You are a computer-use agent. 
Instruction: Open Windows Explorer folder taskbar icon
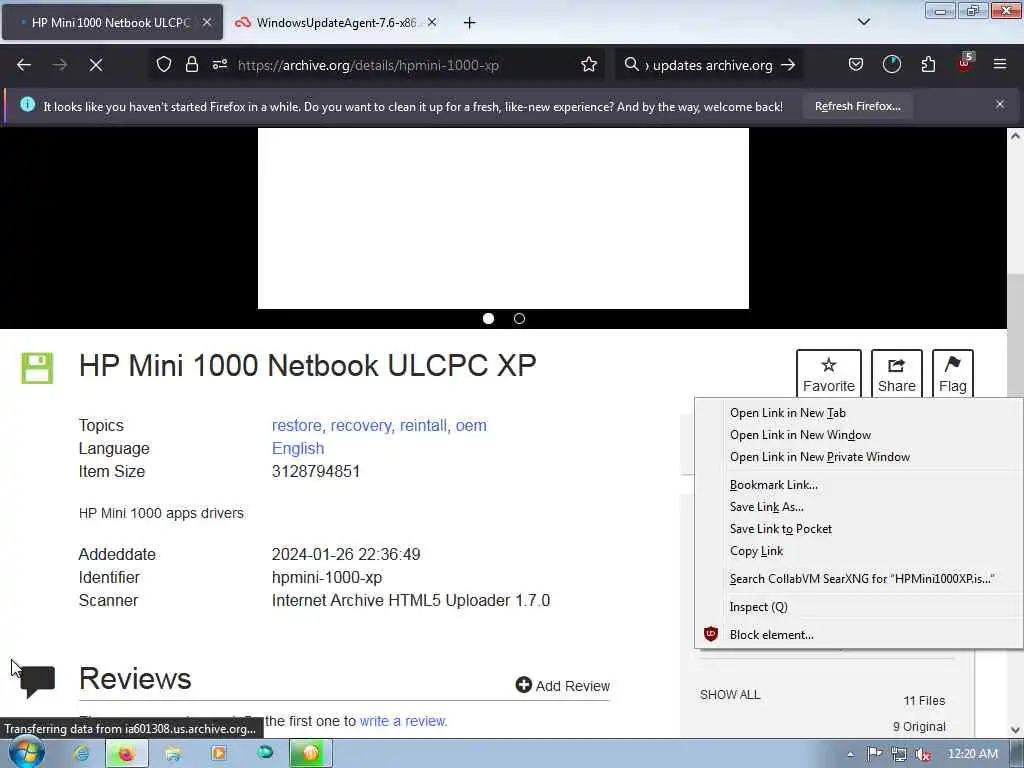[173, 754]
